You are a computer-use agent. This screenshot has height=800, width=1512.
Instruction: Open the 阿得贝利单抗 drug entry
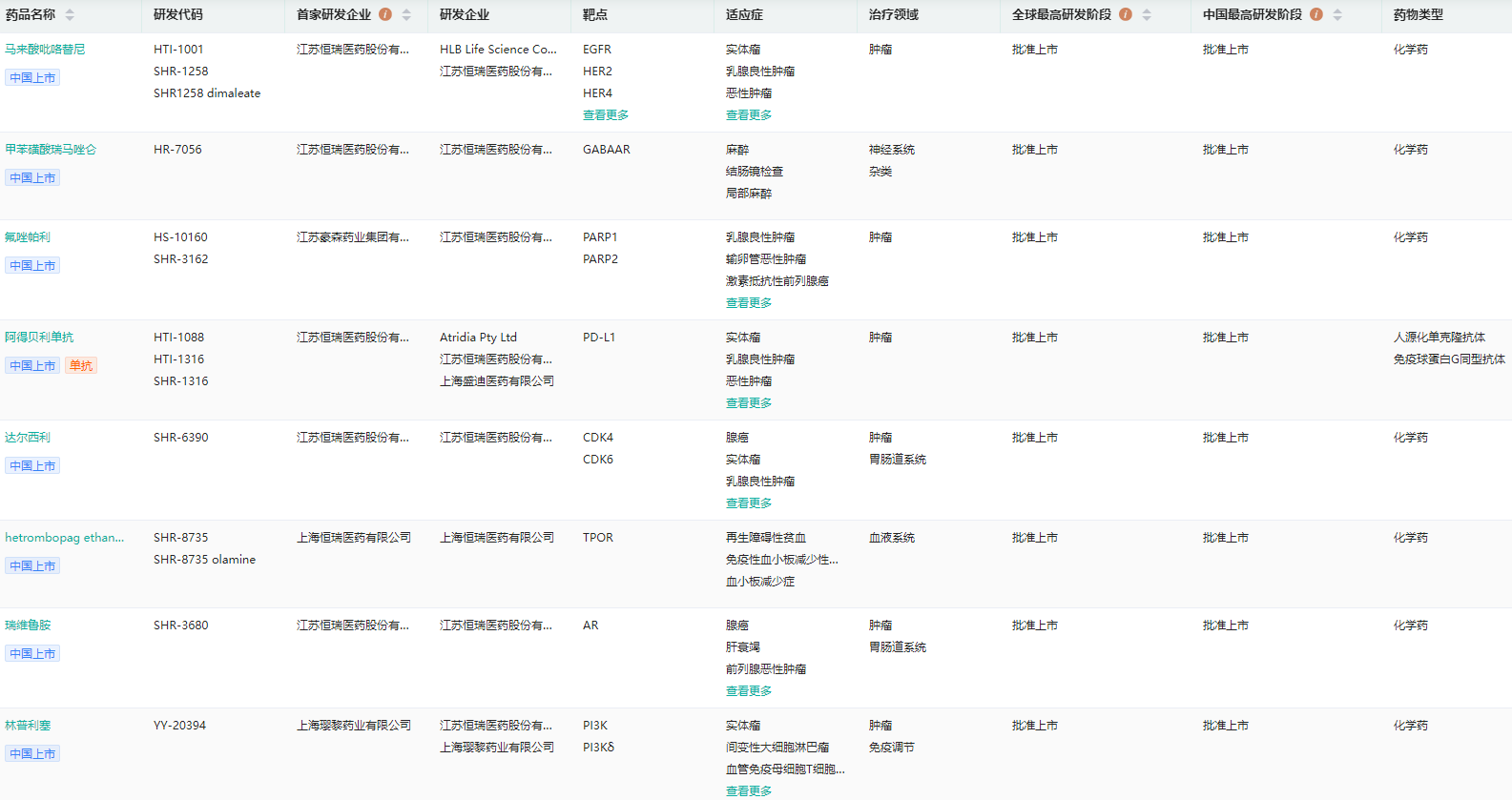[x=39, y=338]
